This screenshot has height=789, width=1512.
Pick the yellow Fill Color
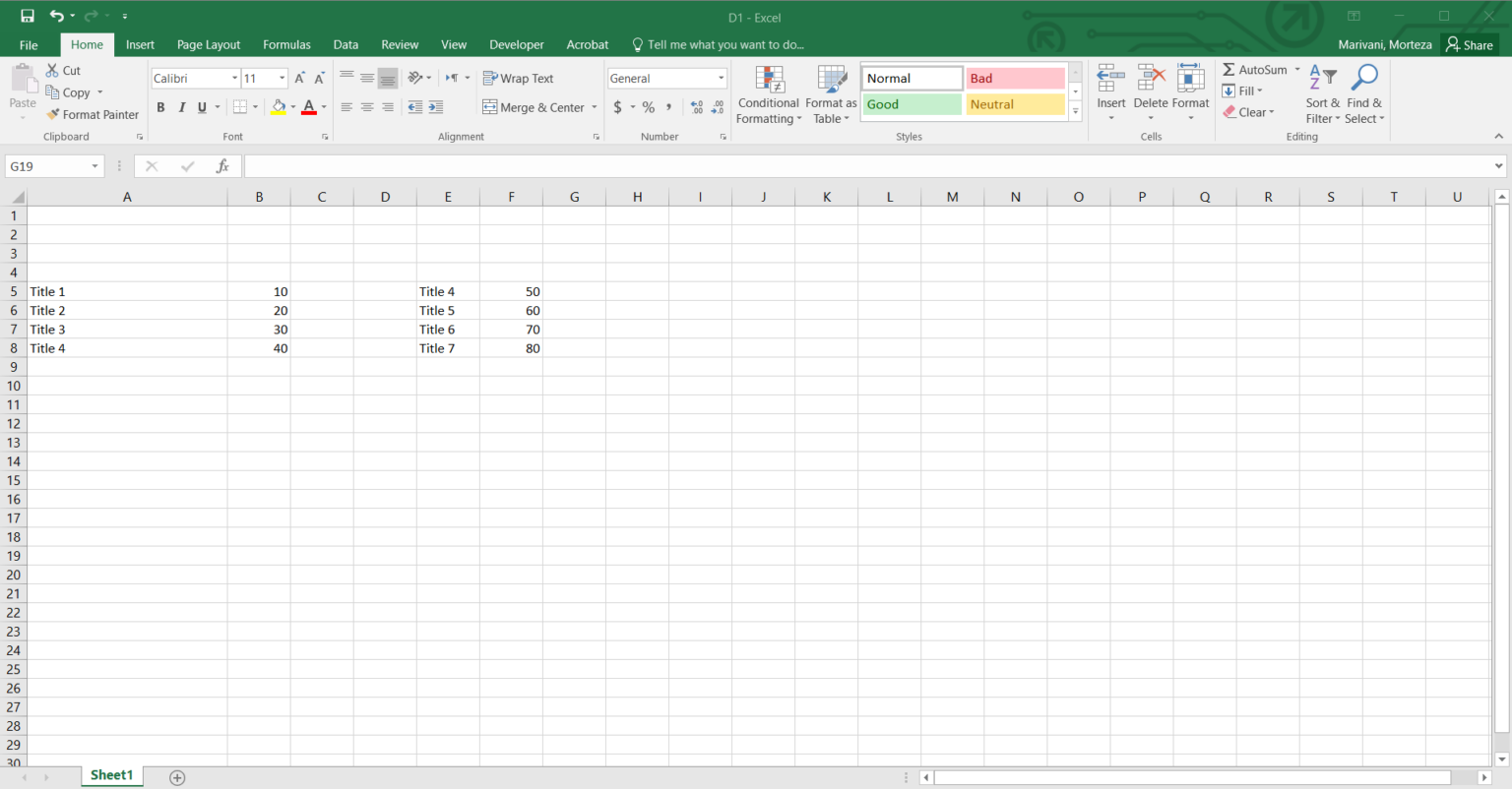[x=279, y=107]
